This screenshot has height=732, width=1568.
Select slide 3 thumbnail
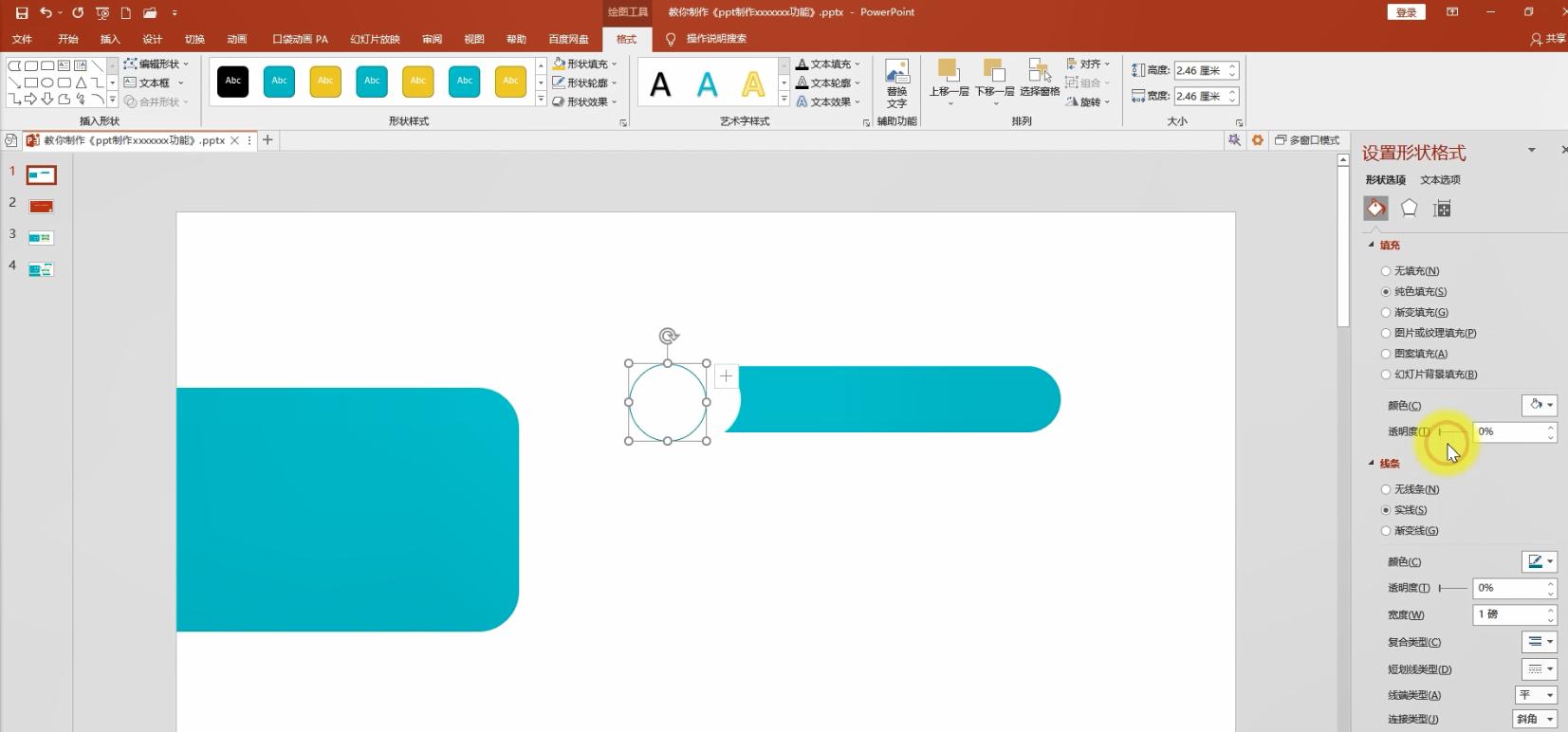click(x=41, y=238)
